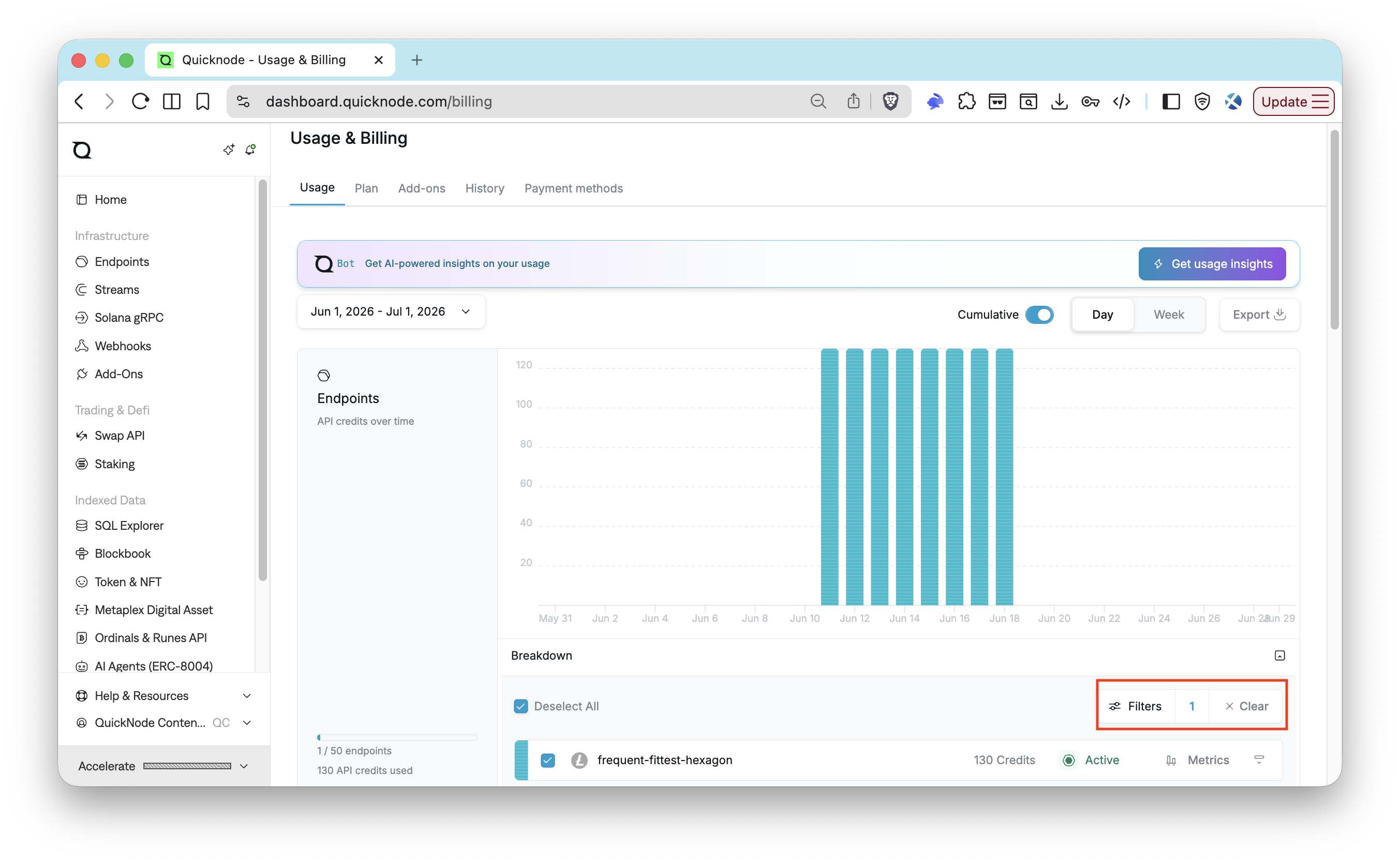Open the notifications bell icon
1400x863 pixels.
click(250, 150)
